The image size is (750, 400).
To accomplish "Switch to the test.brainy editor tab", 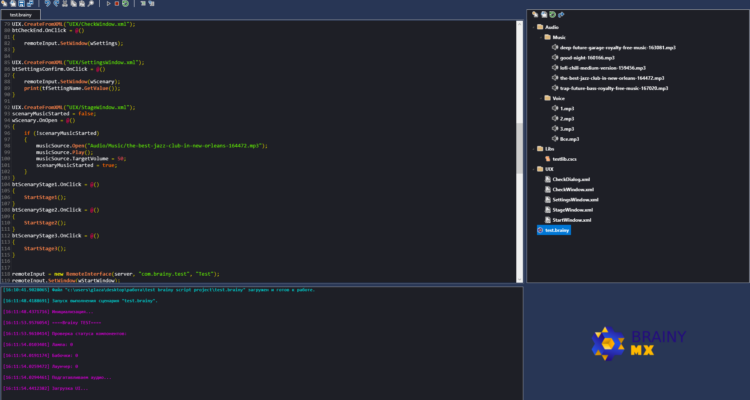I will point(21,15).
